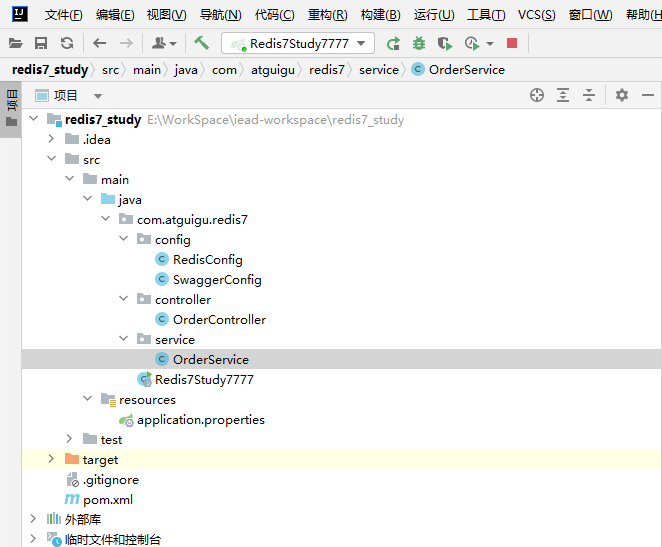Click the src breadcrumb segment
Viewport: 662px width, 547px height.
(x=111, y=70)
